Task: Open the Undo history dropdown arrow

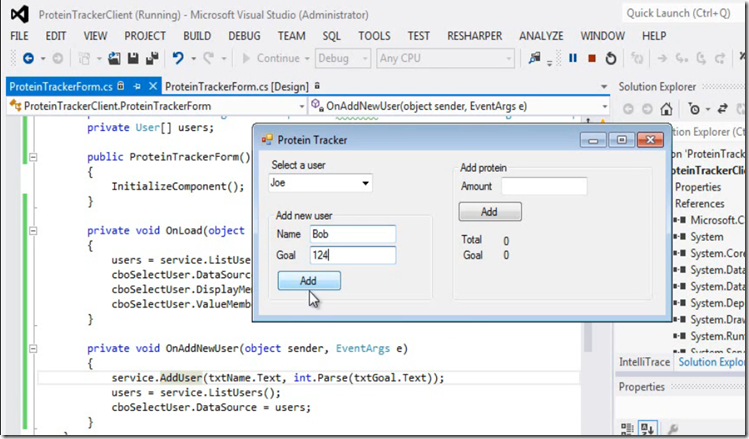Action: click(x=193, y=59)
